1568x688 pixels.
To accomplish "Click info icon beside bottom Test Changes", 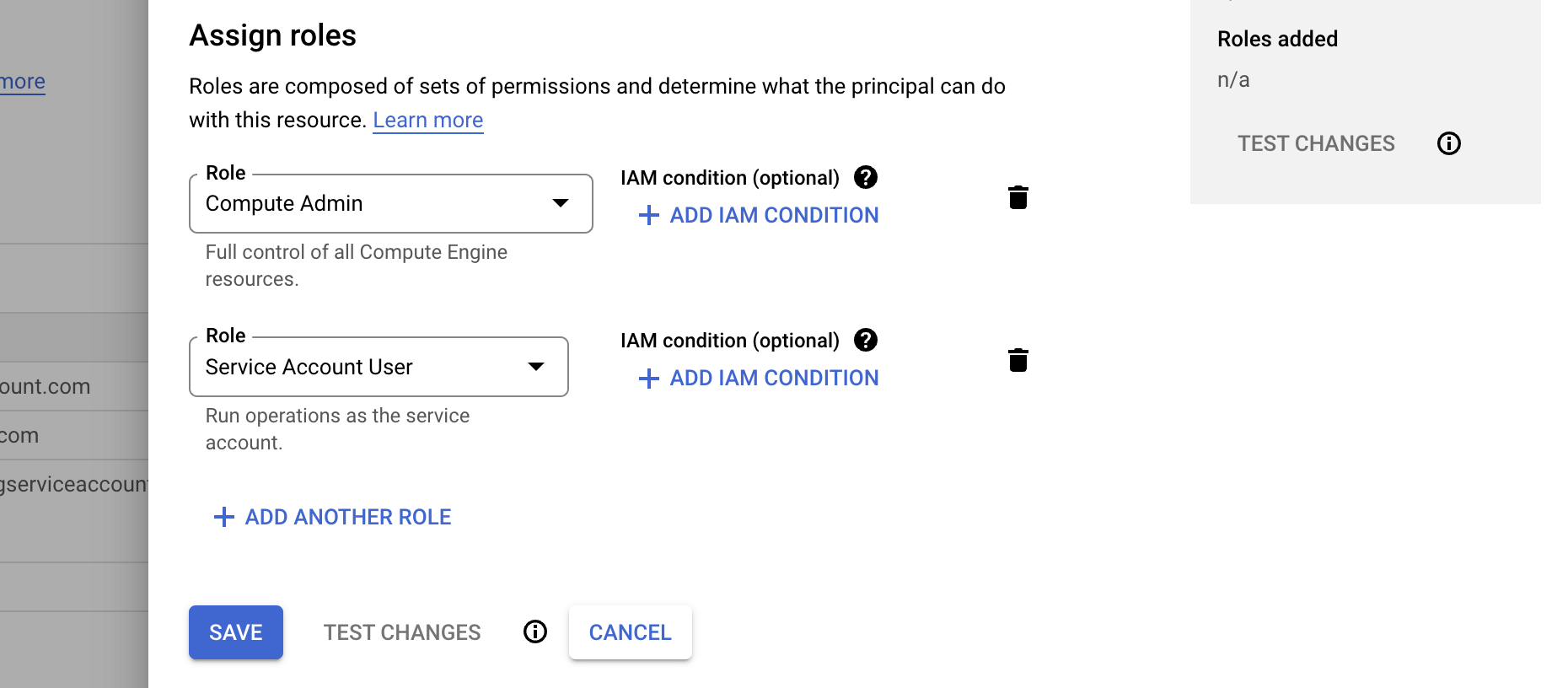I will [535, 632].
